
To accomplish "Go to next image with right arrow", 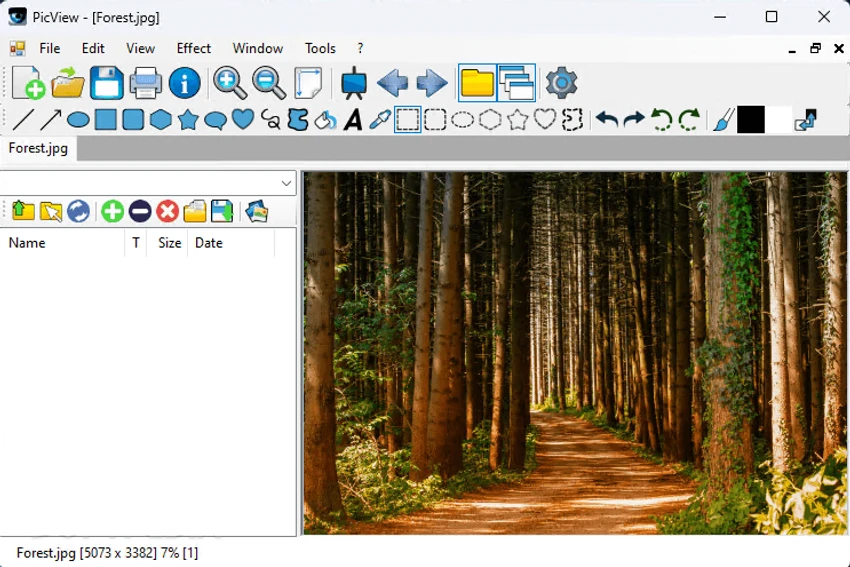I will click(432, 83).
